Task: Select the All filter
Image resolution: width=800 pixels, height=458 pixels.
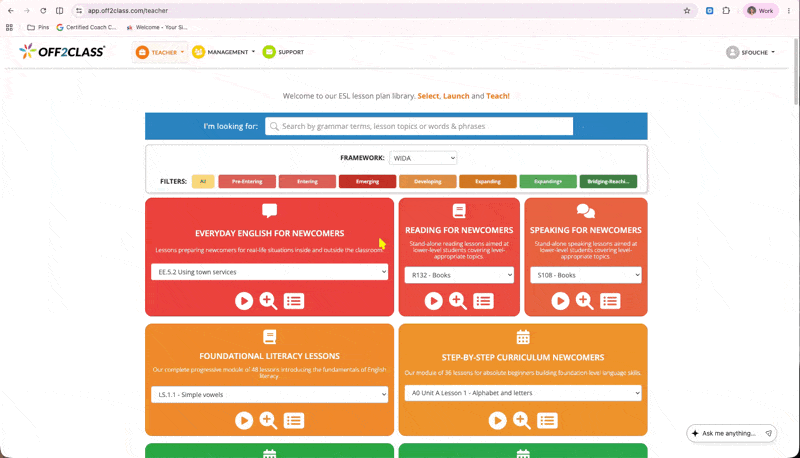Action: point(203,182)
